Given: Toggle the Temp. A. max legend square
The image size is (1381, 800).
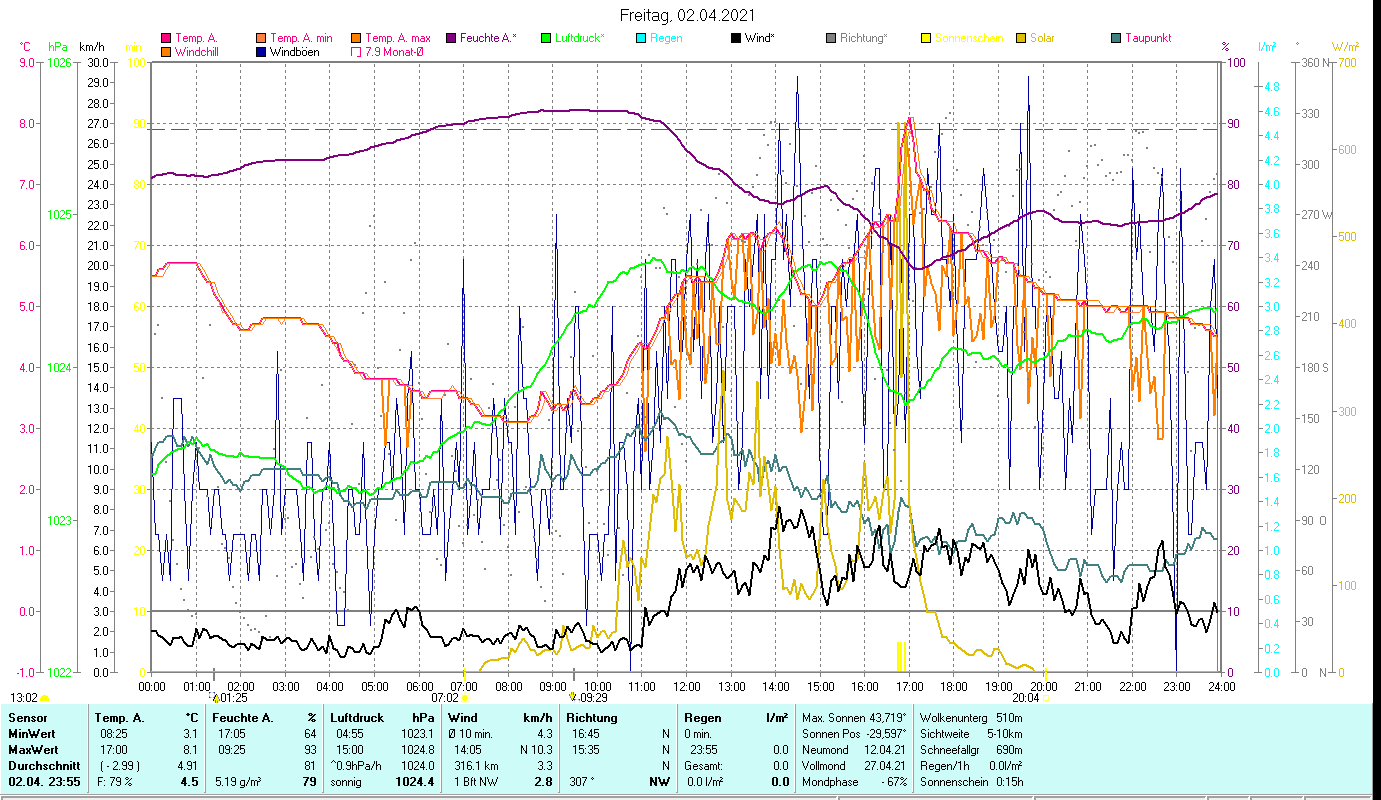Looking at the screenshot, I should pos(356,38).
